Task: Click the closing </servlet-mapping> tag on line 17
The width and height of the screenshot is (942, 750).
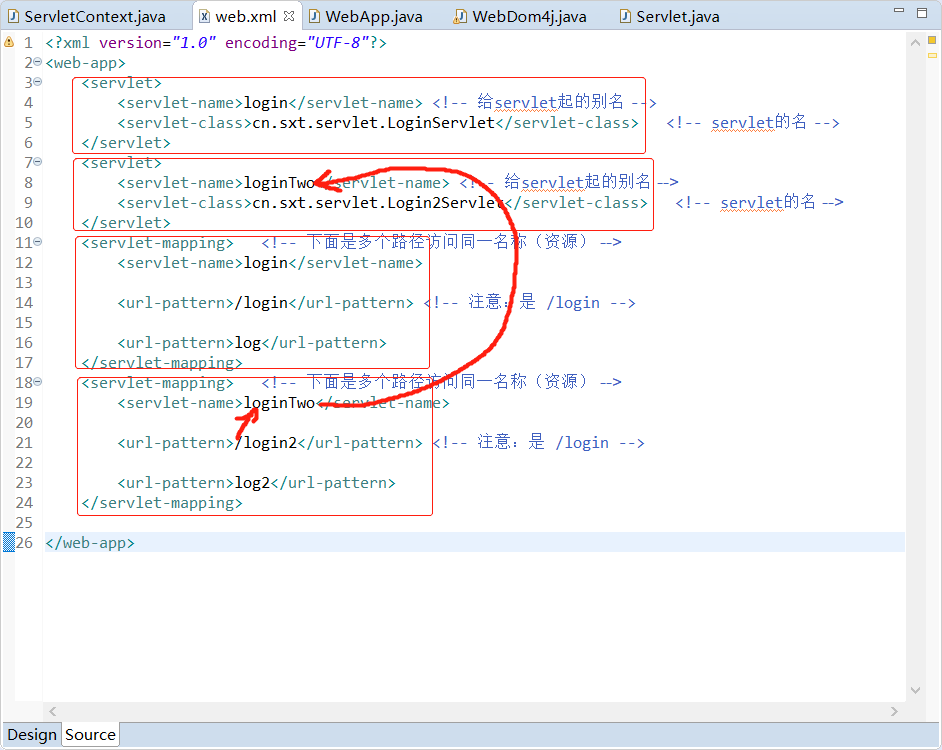Action: (162, 363)
